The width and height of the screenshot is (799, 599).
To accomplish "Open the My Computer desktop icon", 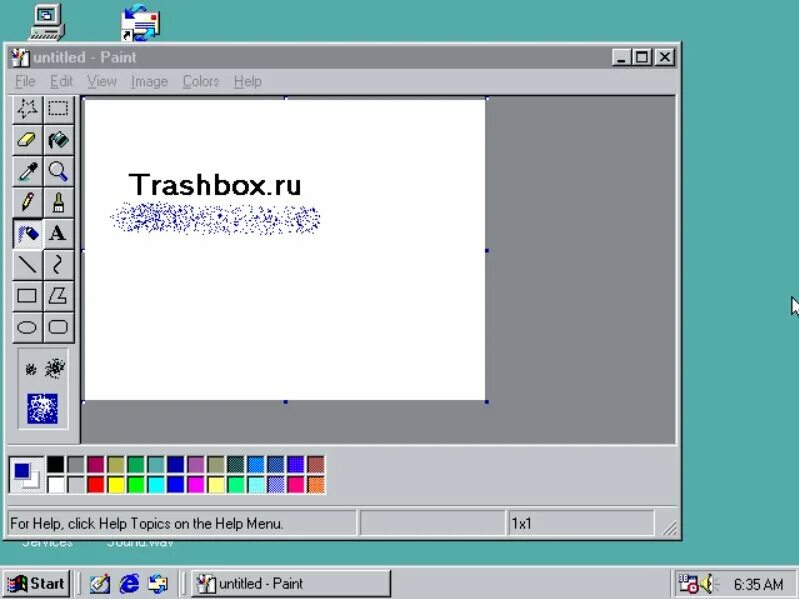I will 46,22.
